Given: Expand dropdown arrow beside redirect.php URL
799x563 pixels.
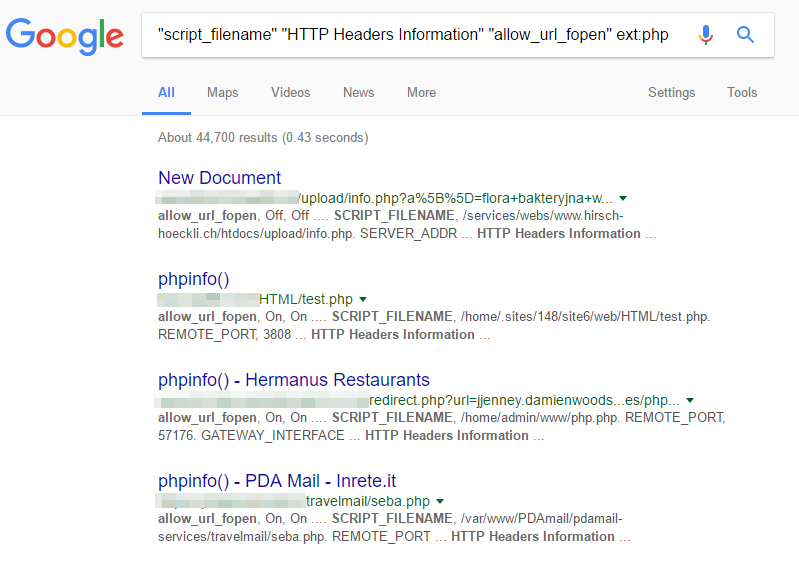Looking at the screenshot, I should (x=690, y=400).
